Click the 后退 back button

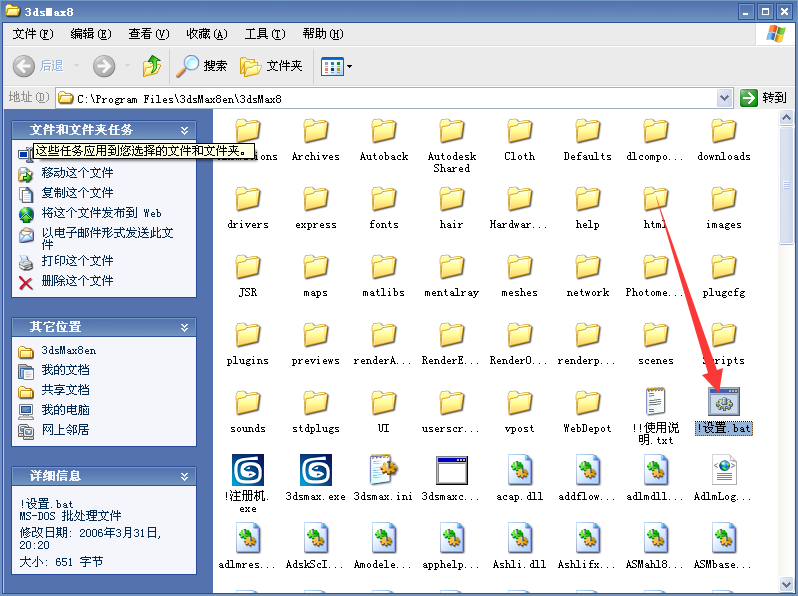pos(38,66)
